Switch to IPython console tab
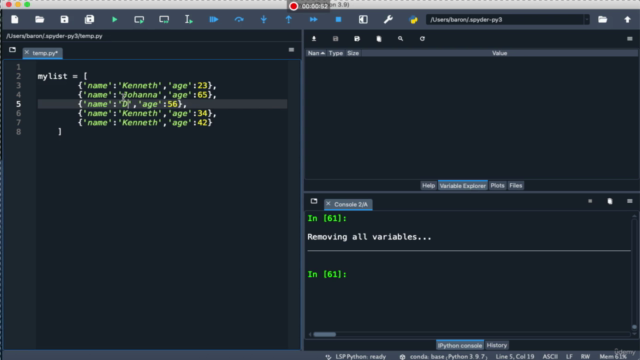 (460, 345)
